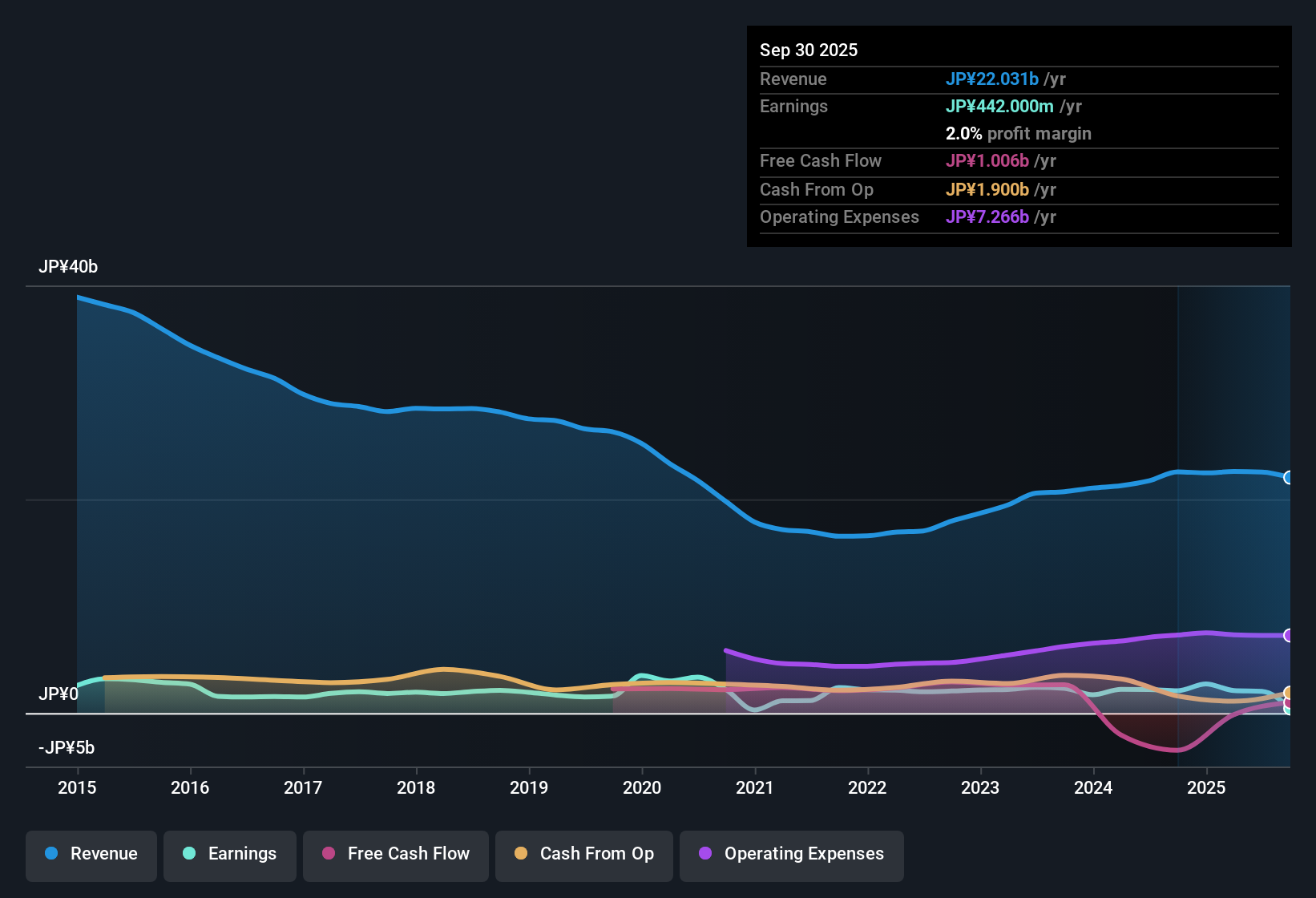Click the blue Revenue legend dot icon

click(50, 854)
